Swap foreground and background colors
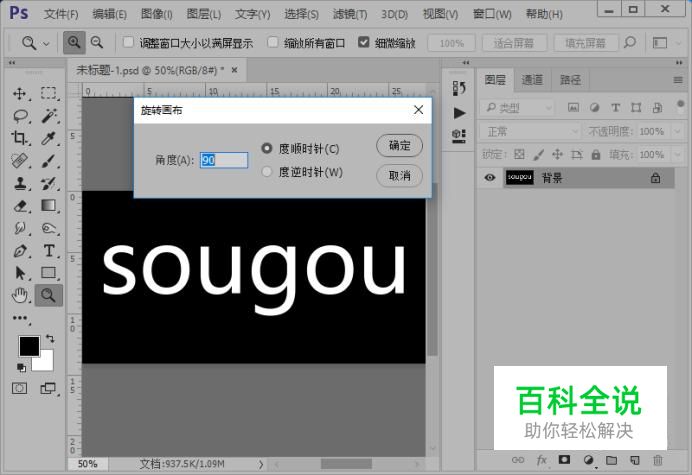This screenshot has width=692, height=475. pos(50,339)
